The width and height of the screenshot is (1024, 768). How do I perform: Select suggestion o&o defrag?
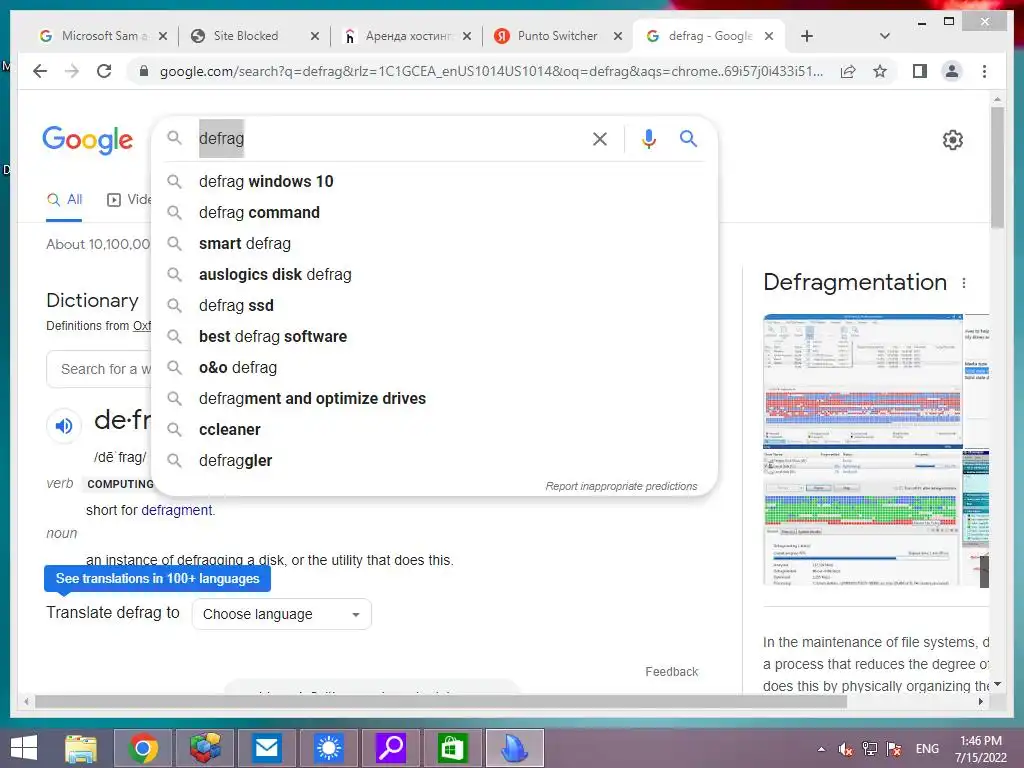coord(434,368)
